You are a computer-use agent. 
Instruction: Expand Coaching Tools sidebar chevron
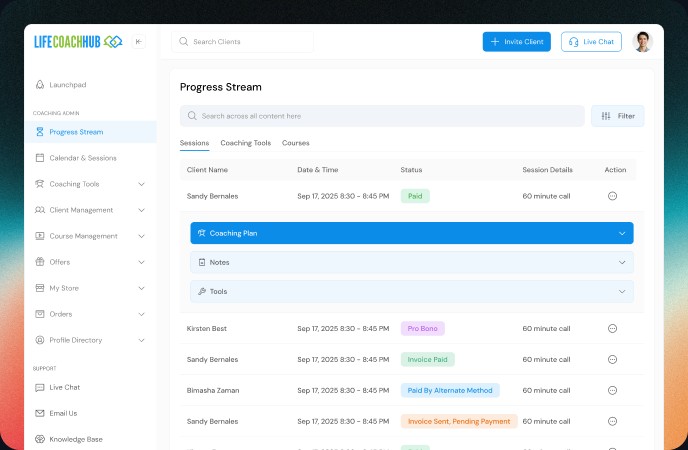(x=141, y=184)
